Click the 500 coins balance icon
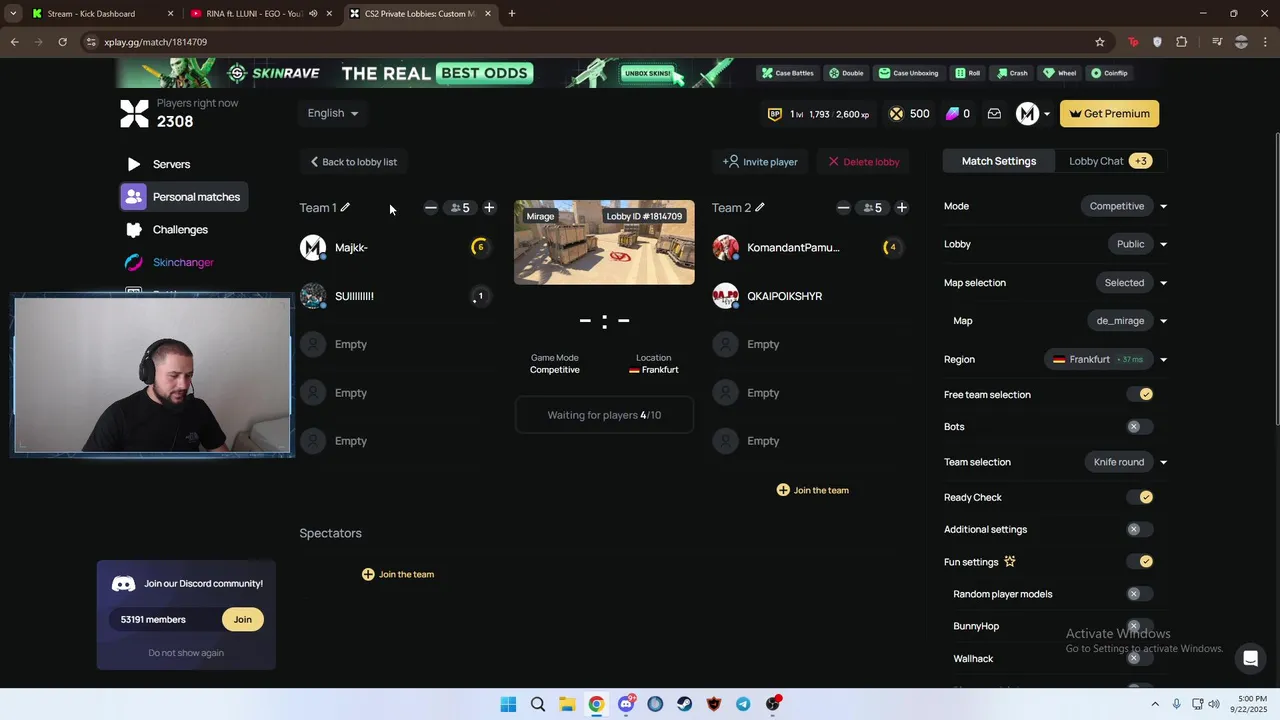 tap(897, 114)
